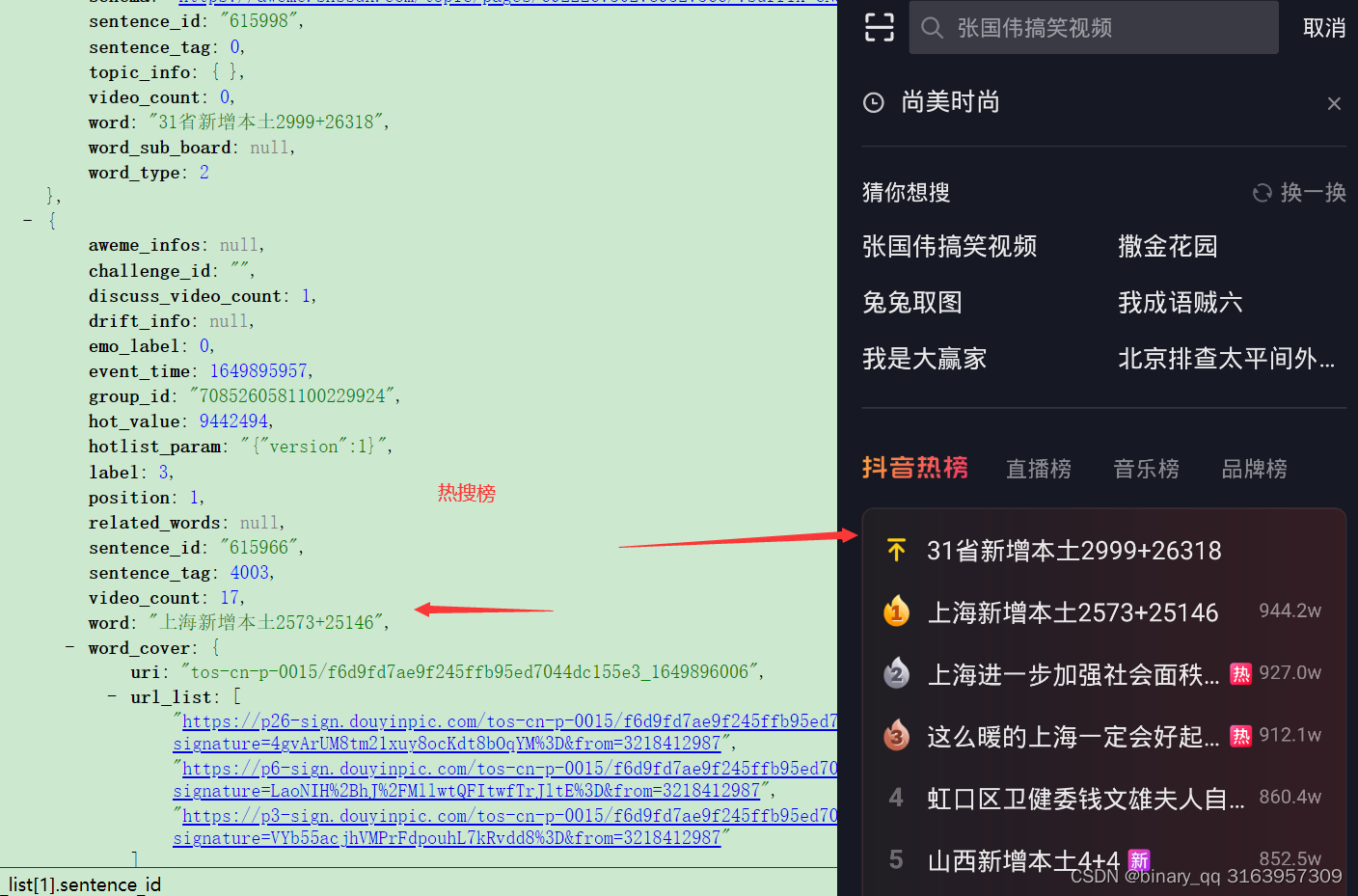Open hot topic 虹口区卫健委钱文雄夫人自...

point(1086,799)
